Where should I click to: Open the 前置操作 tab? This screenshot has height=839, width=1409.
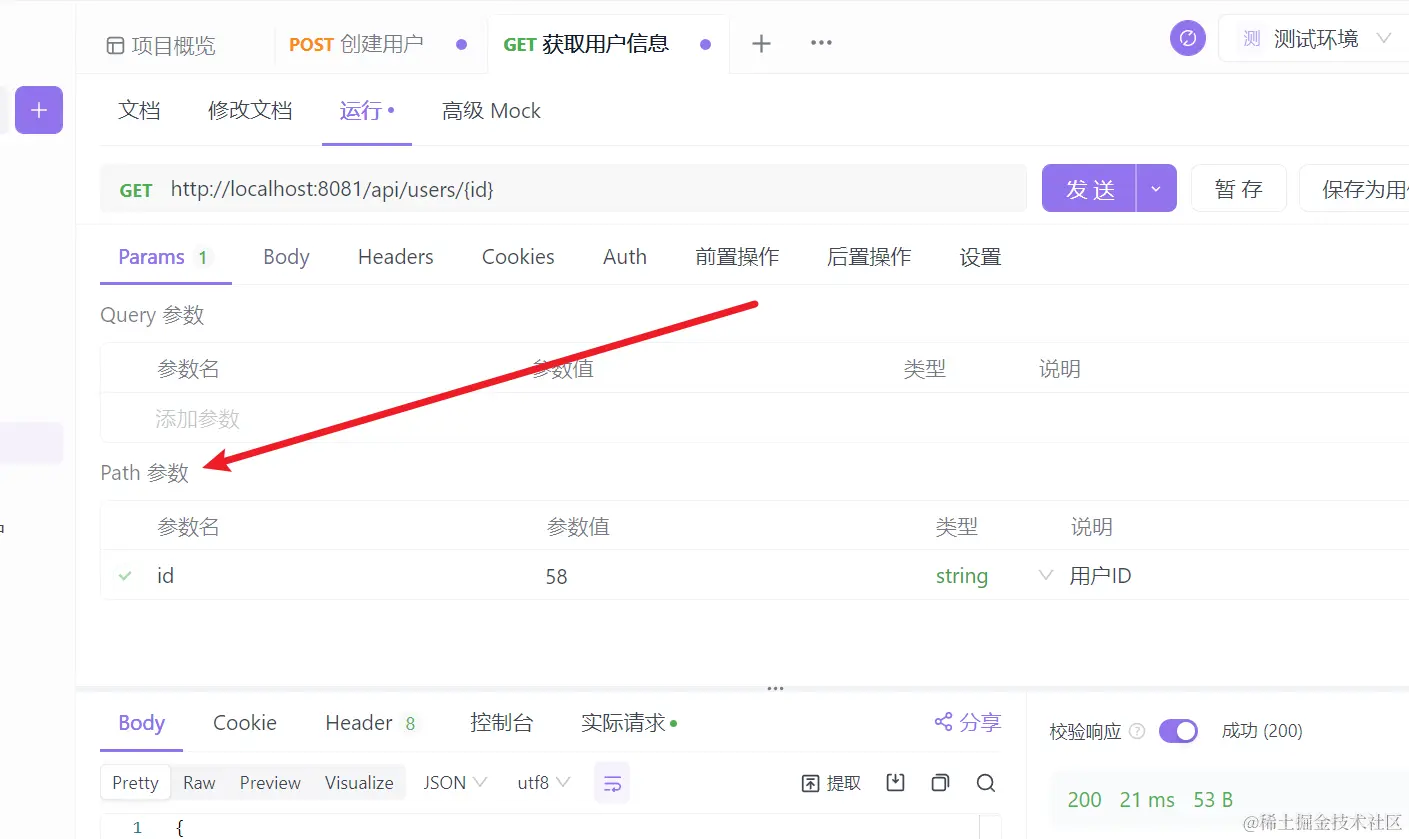pyautogui.click(x=737, y=257)
